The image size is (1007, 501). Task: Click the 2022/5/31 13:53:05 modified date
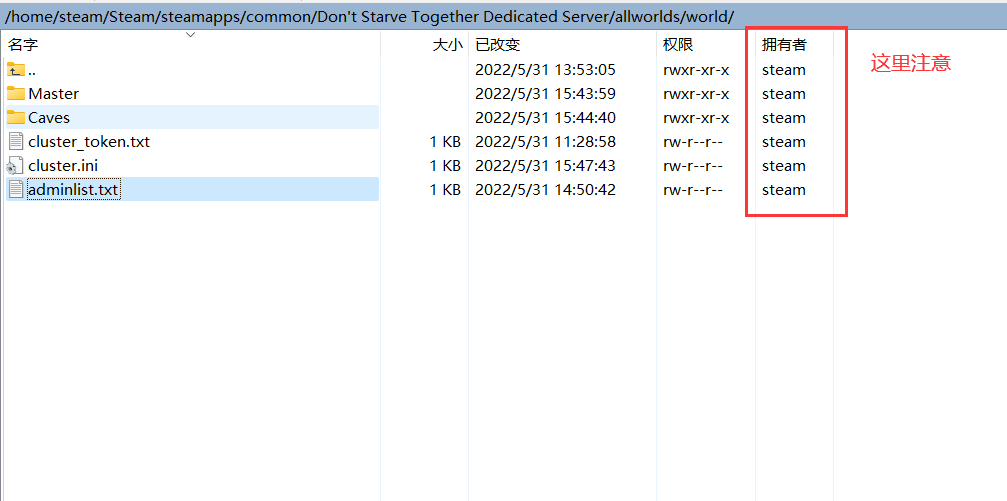pos(545,69)
